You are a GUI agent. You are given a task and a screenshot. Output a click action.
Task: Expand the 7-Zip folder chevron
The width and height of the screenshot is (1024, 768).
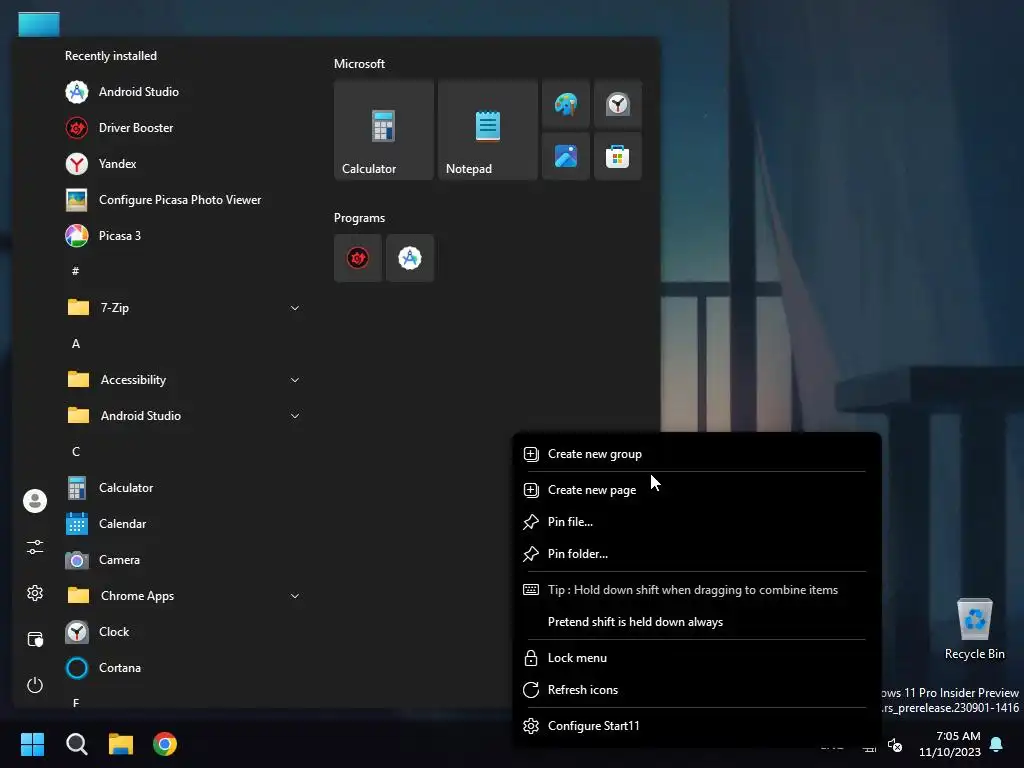click(x=295, y=308)
